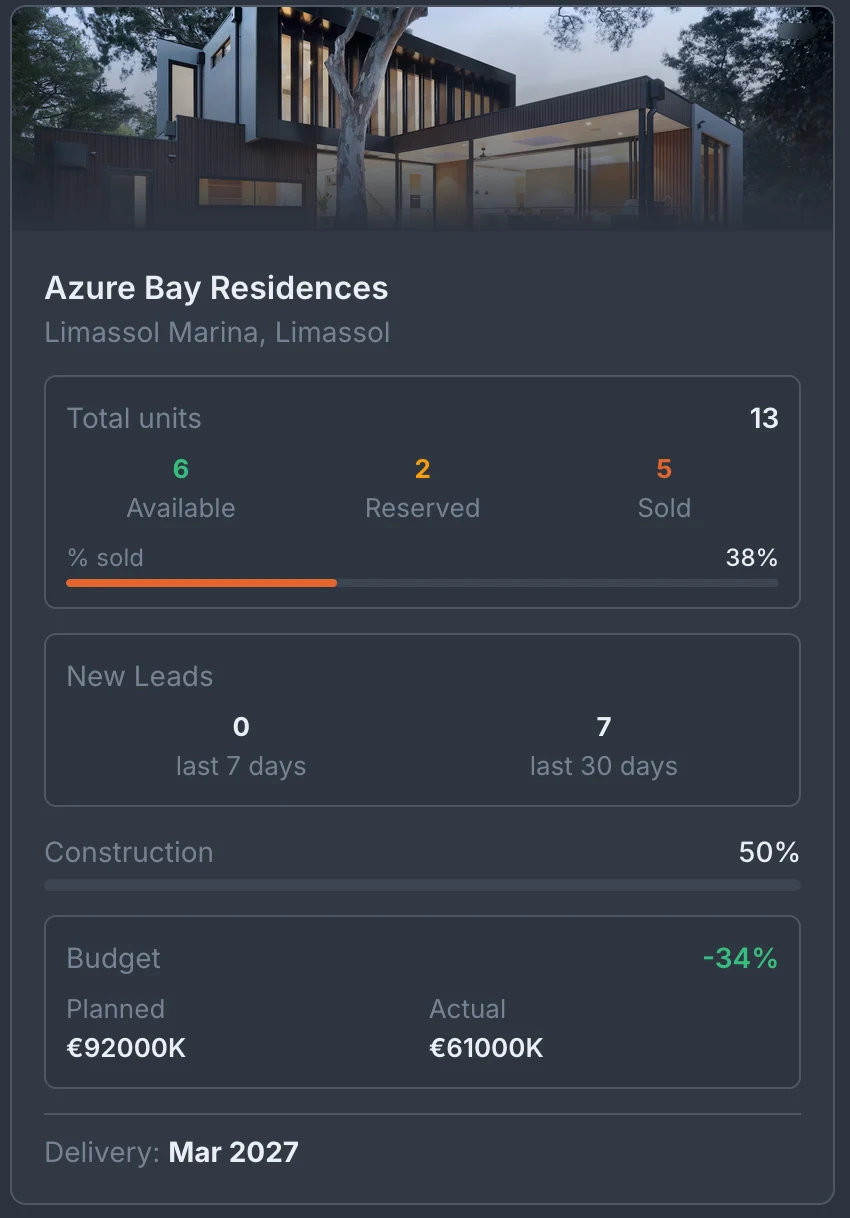Select the Limassol Marina, Limassol location text
The image size is (850, 1218).
pyautogui.click(x=217, y=332)
